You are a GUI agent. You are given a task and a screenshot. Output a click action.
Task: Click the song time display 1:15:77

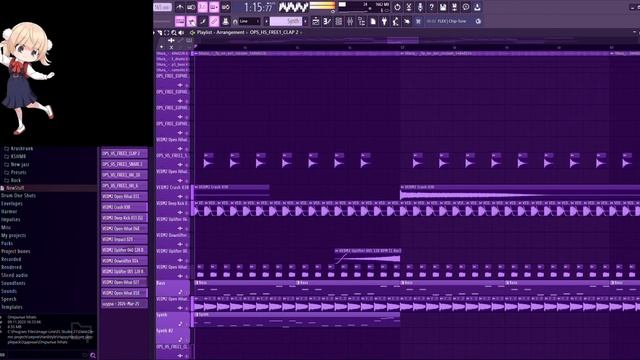pos(258,7)
